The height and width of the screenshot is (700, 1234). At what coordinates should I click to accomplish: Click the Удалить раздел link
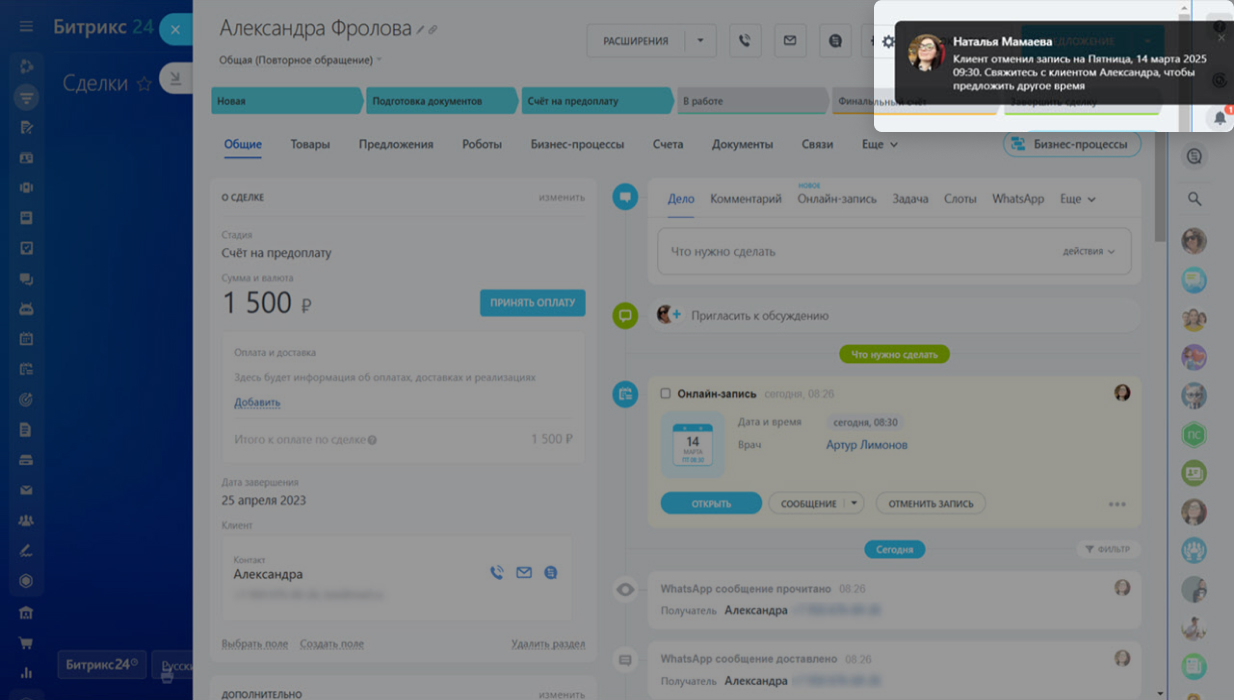coord(548,644)
